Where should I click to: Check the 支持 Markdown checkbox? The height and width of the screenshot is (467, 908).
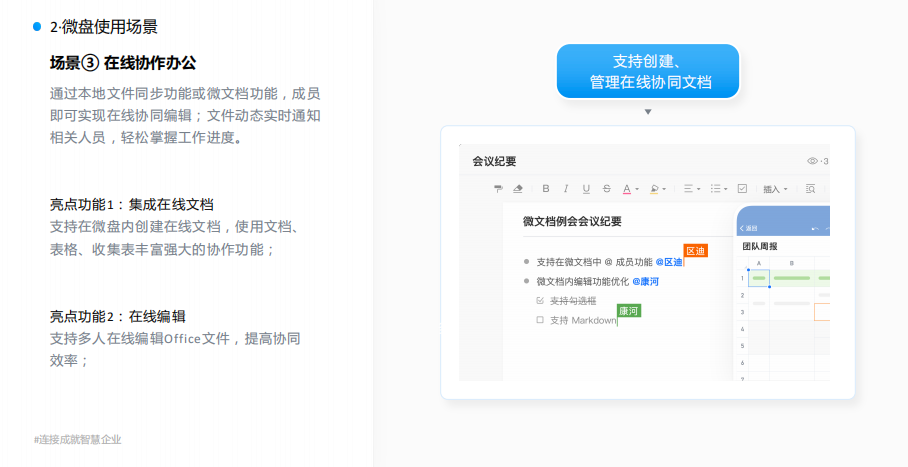point(541,320)
